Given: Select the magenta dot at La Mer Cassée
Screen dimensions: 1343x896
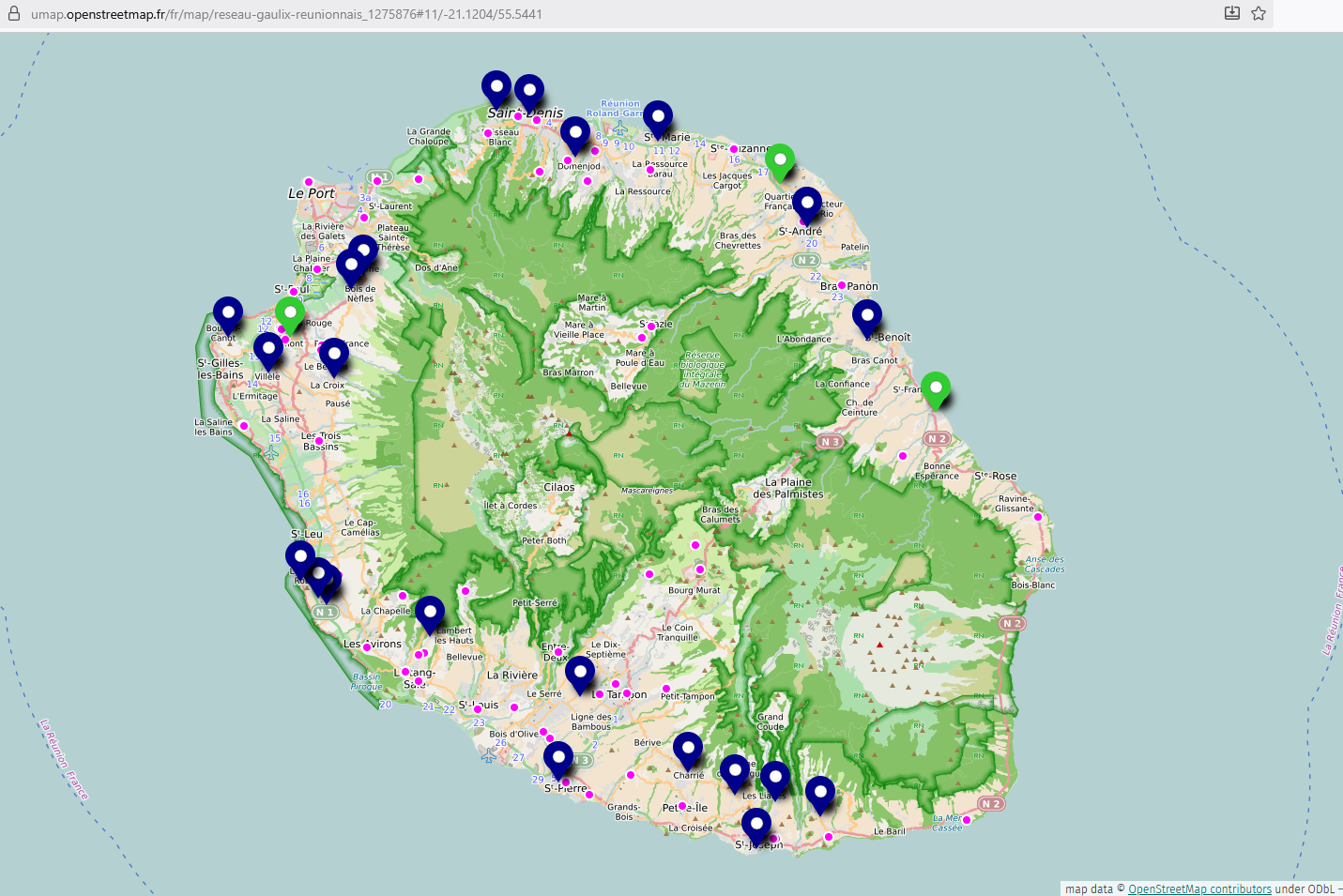Looking at the screenshot, I should click(x=967, y=820).
